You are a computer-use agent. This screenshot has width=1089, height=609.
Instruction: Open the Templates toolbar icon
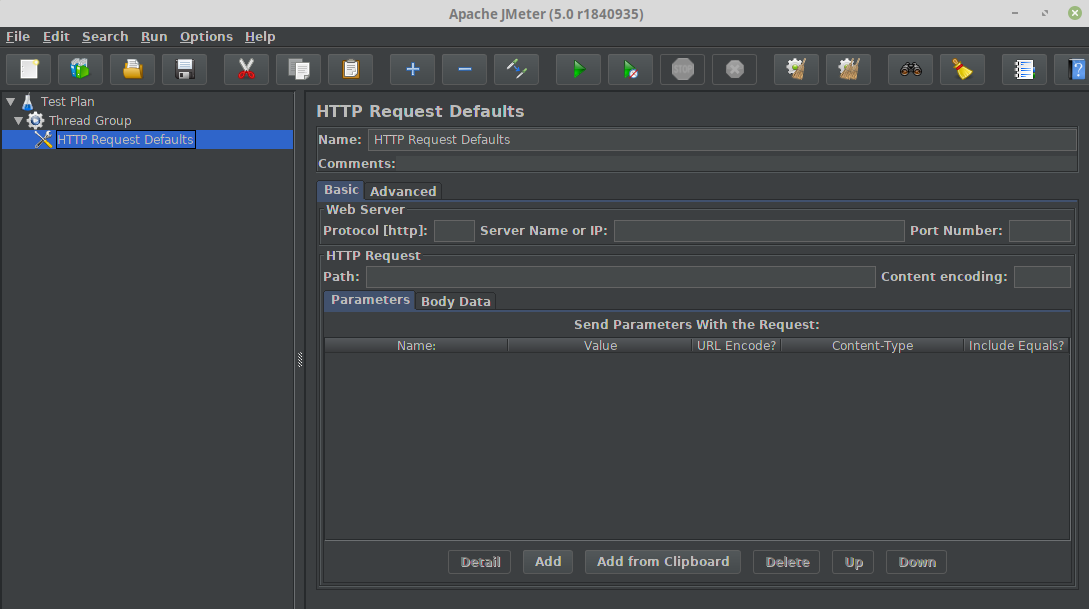(x=81, y=69)
